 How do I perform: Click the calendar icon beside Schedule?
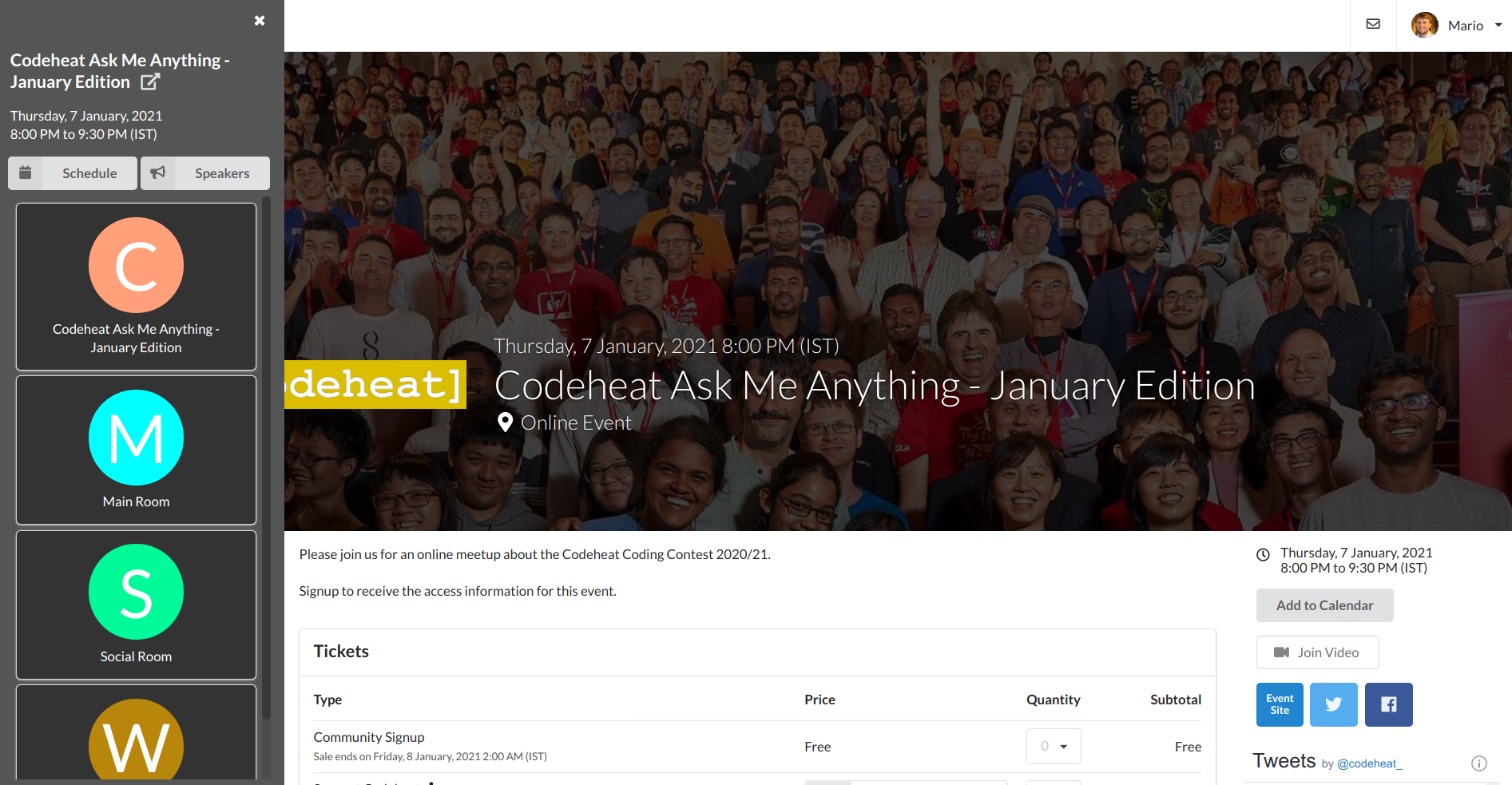click(25, 172)
